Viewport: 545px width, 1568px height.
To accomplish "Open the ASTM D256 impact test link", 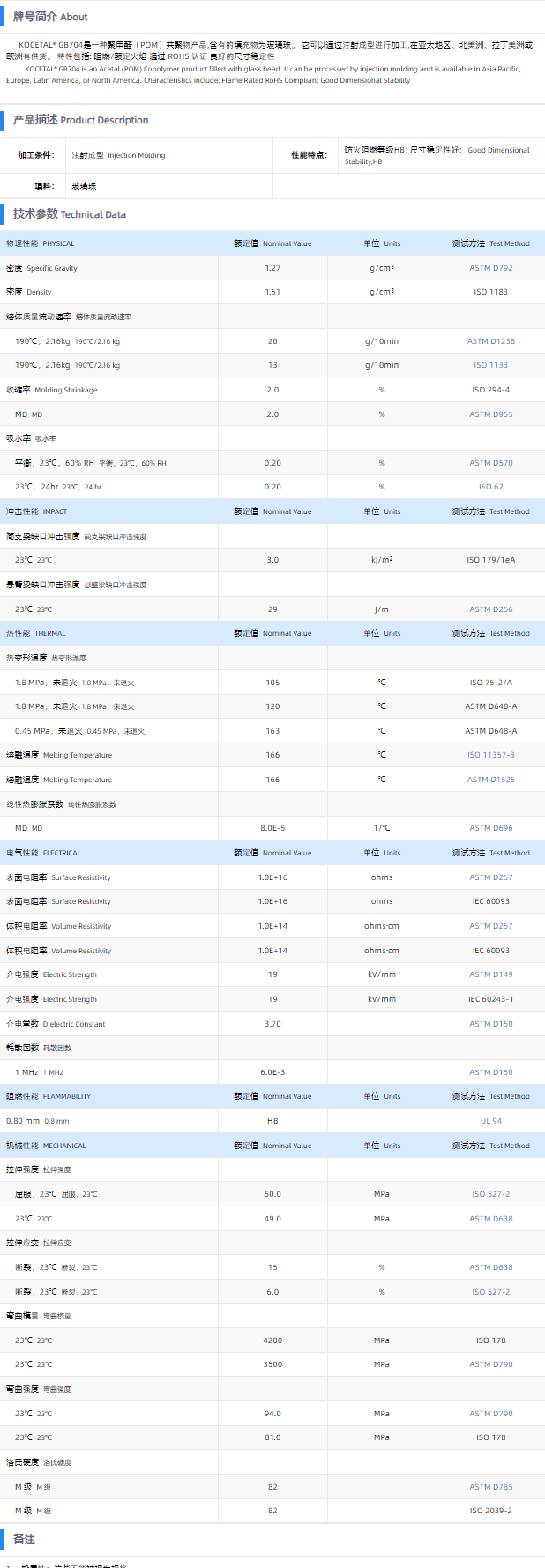I will pyautogui.click(x=490, y=609).
